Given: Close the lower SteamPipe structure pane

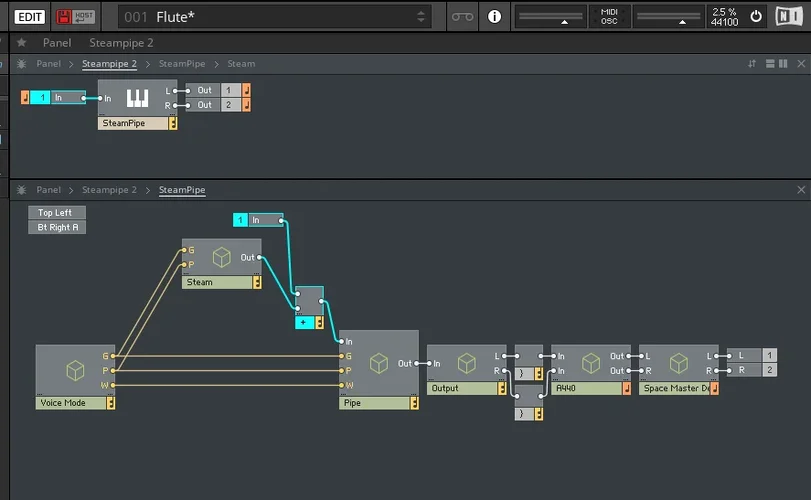Looking at the screenshot, I should tap(800, 190).
